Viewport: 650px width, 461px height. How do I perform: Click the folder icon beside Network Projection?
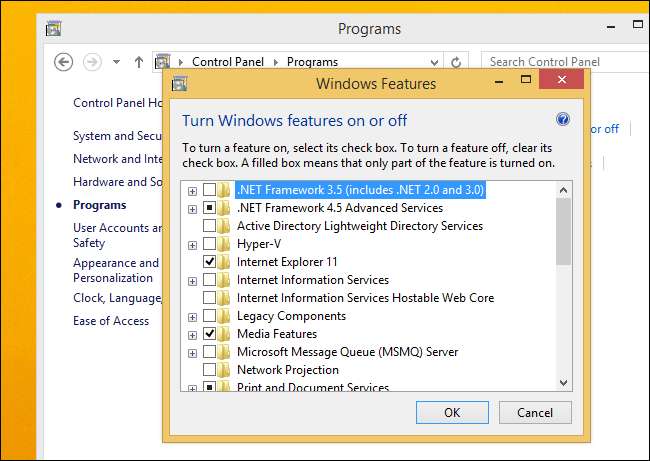(x=225, y=370)
